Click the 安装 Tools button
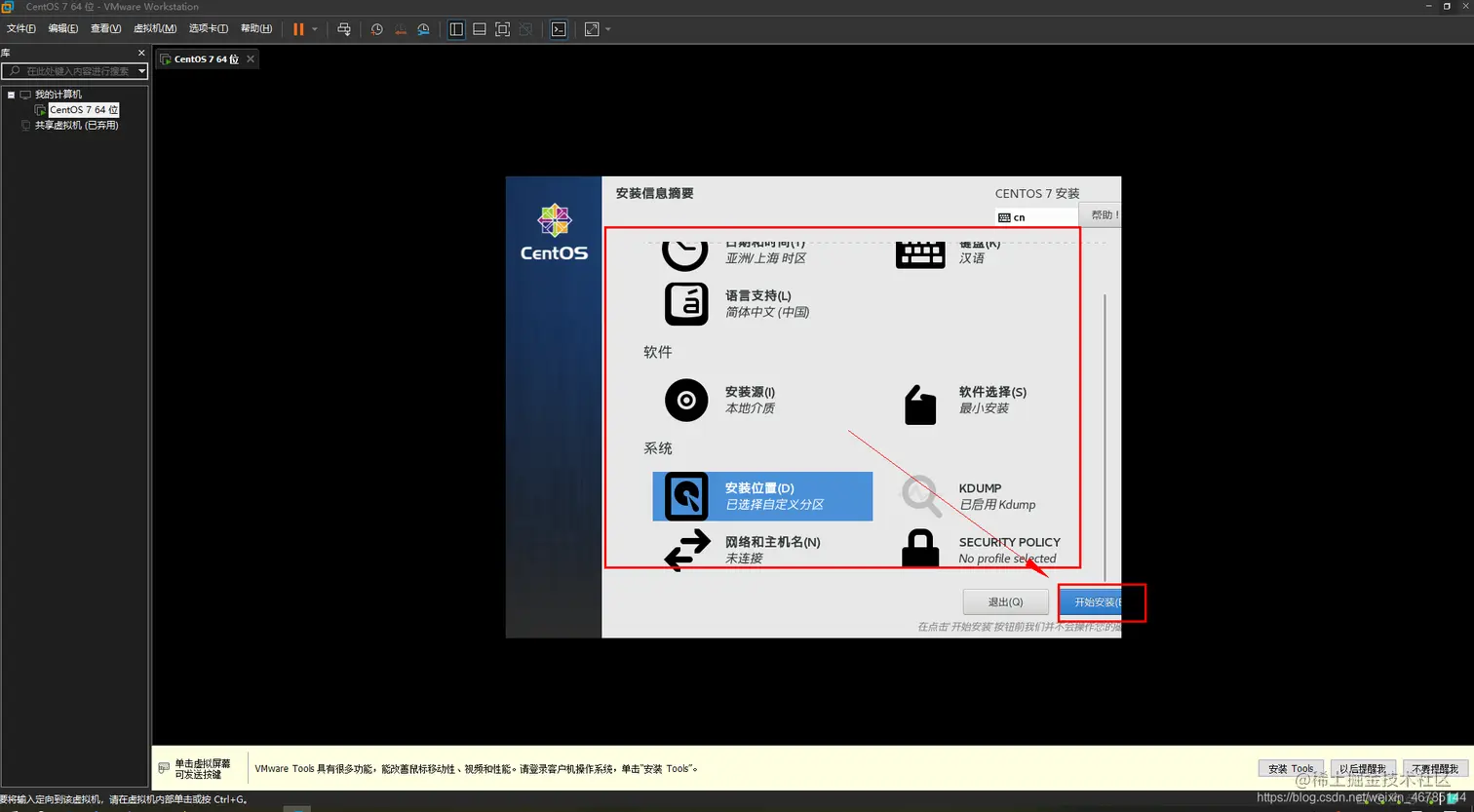Viewport: 1474px width, 812px height. (1291, 769)
